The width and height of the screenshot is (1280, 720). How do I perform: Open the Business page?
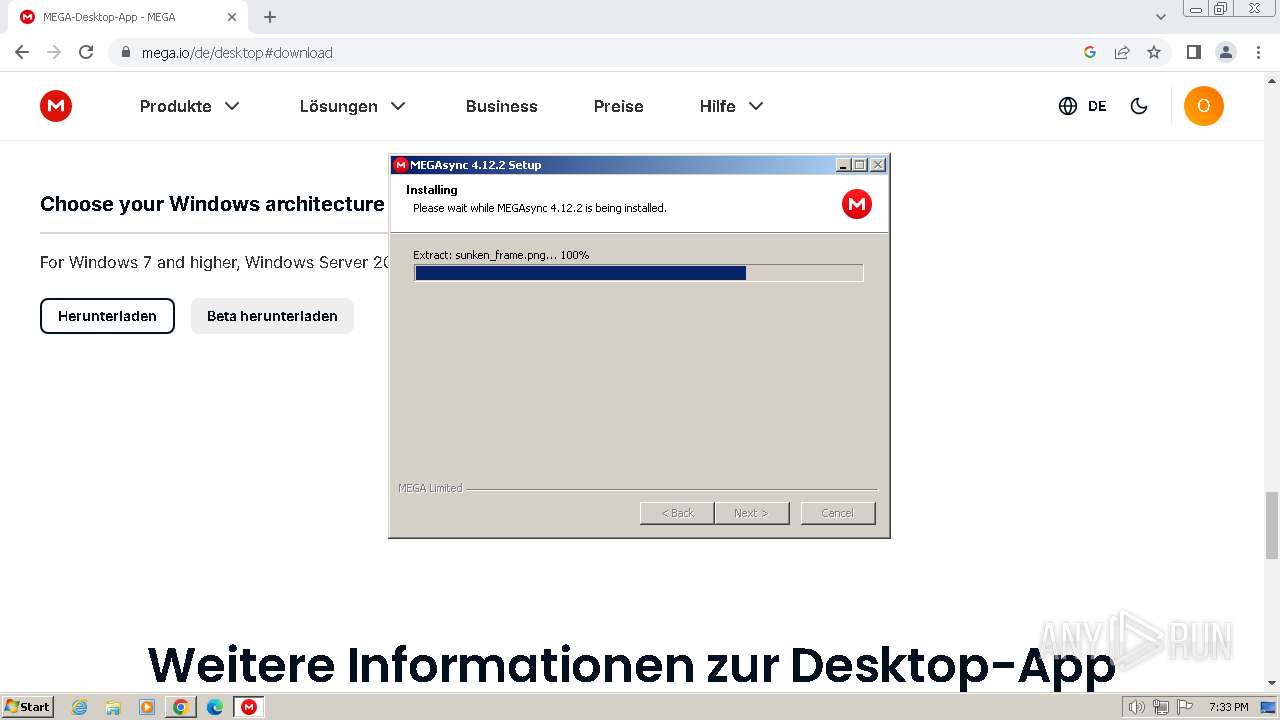click(x=502, y=106)
